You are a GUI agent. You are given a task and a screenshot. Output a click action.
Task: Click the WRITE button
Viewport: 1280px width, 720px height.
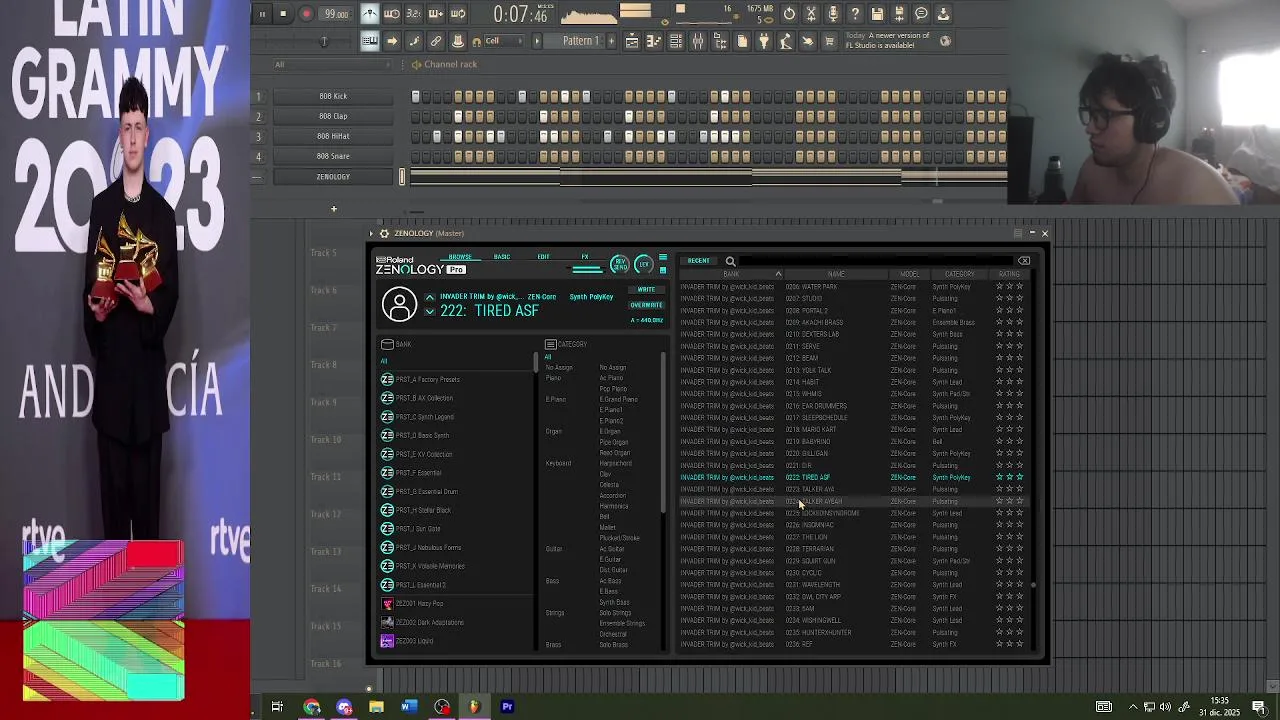pyautogui.click(x=646, y=290)
